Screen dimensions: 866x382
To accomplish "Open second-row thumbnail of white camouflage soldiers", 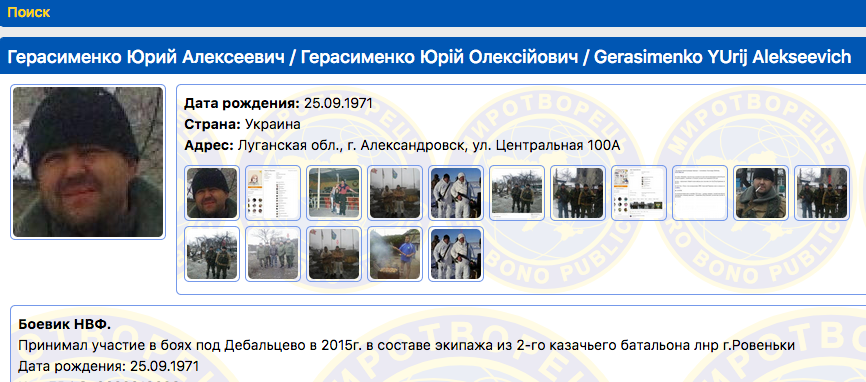I will pyautogui.click(x=456, y=254).
